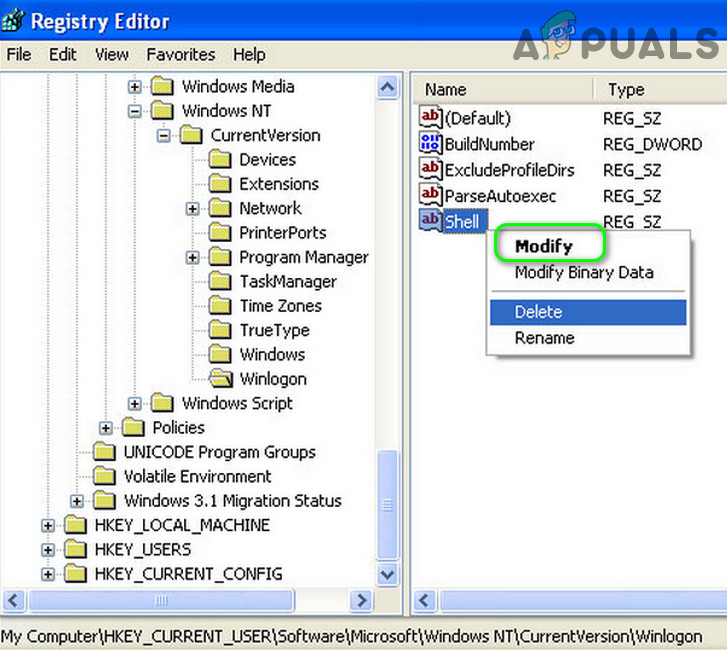Click the Registry Editor title bar icon
The width and height of the screenshot is (727, 650).
[12, 20]
